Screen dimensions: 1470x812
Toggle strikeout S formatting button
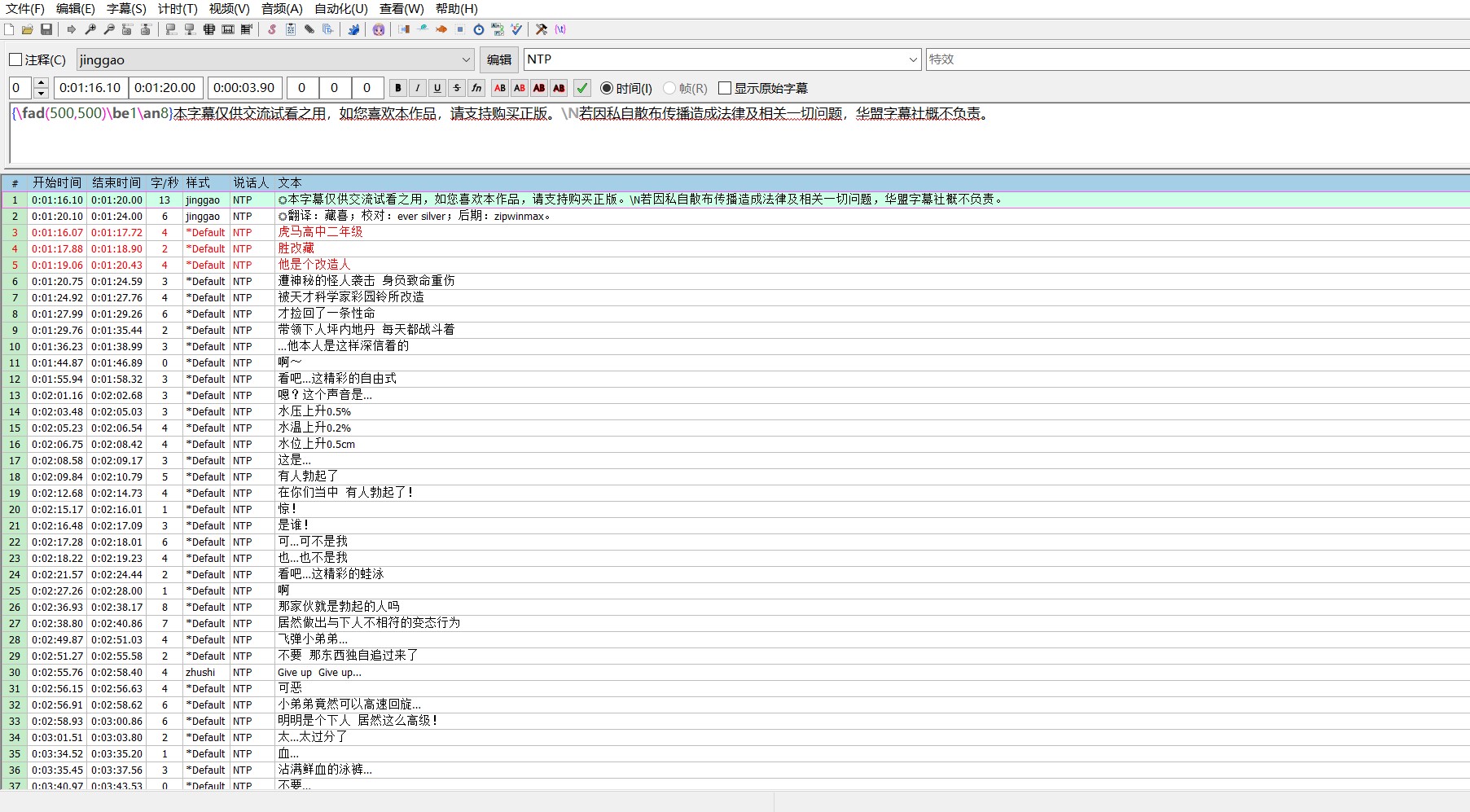coord(457,88)
